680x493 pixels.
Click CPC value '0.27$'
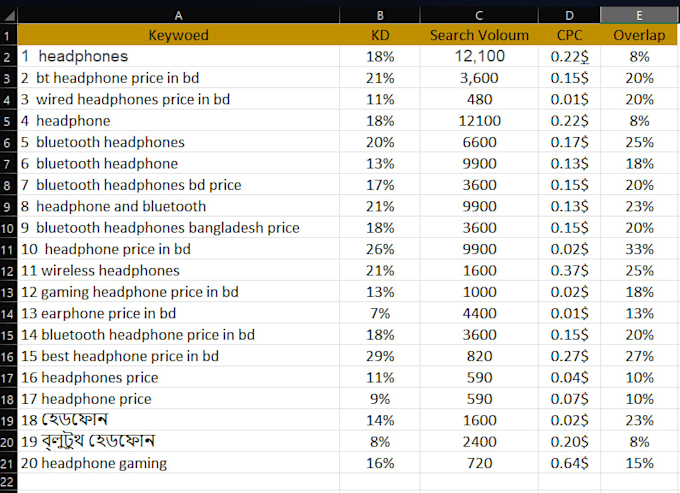569,356
